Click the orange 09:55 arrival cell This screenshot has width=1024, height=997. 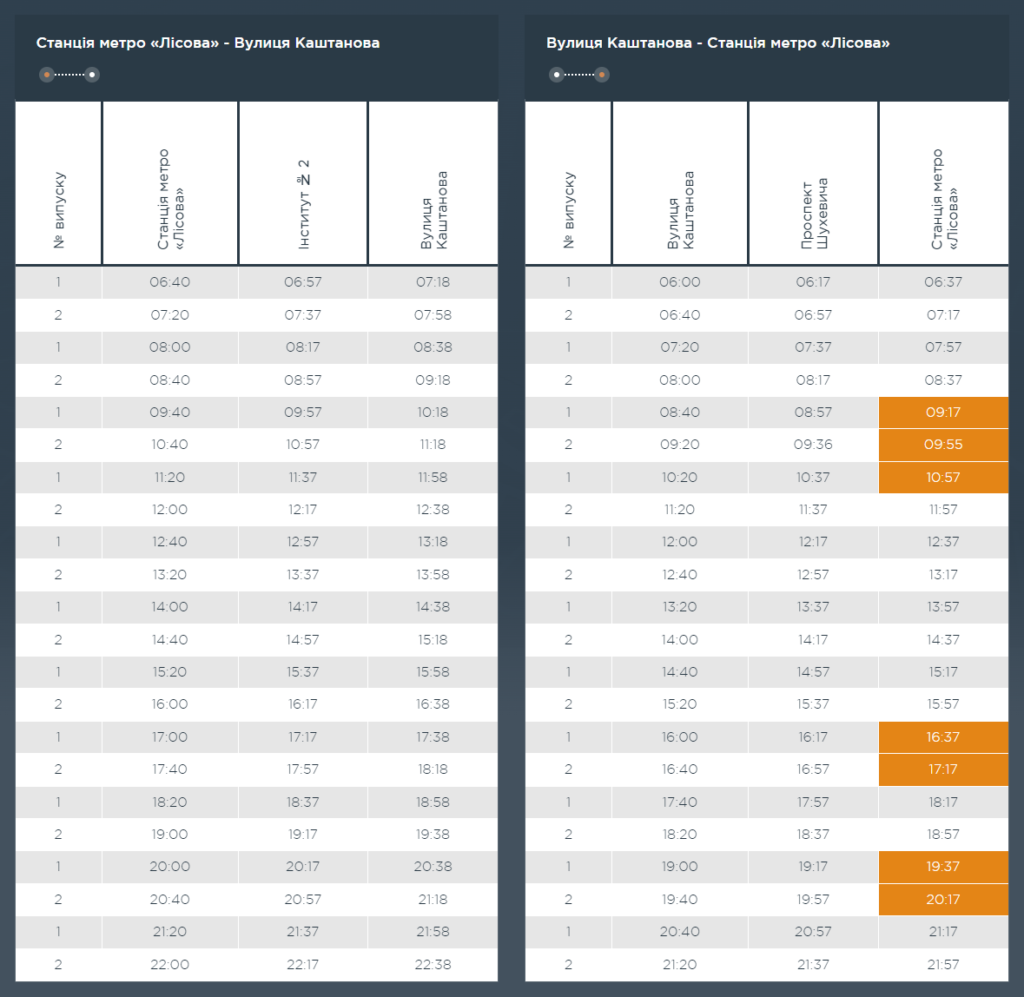click(x=943, y=445)
